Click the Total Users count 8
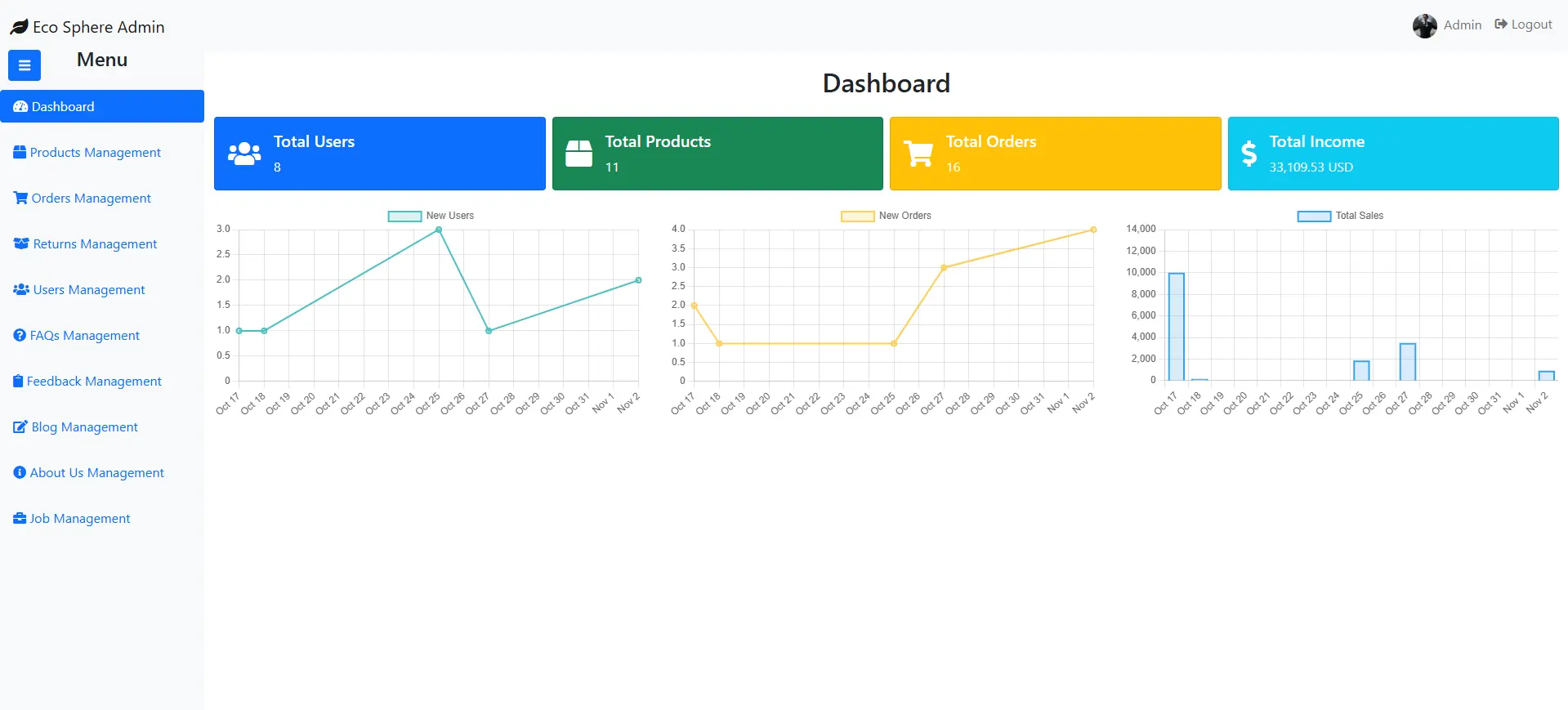 point(277,167)
